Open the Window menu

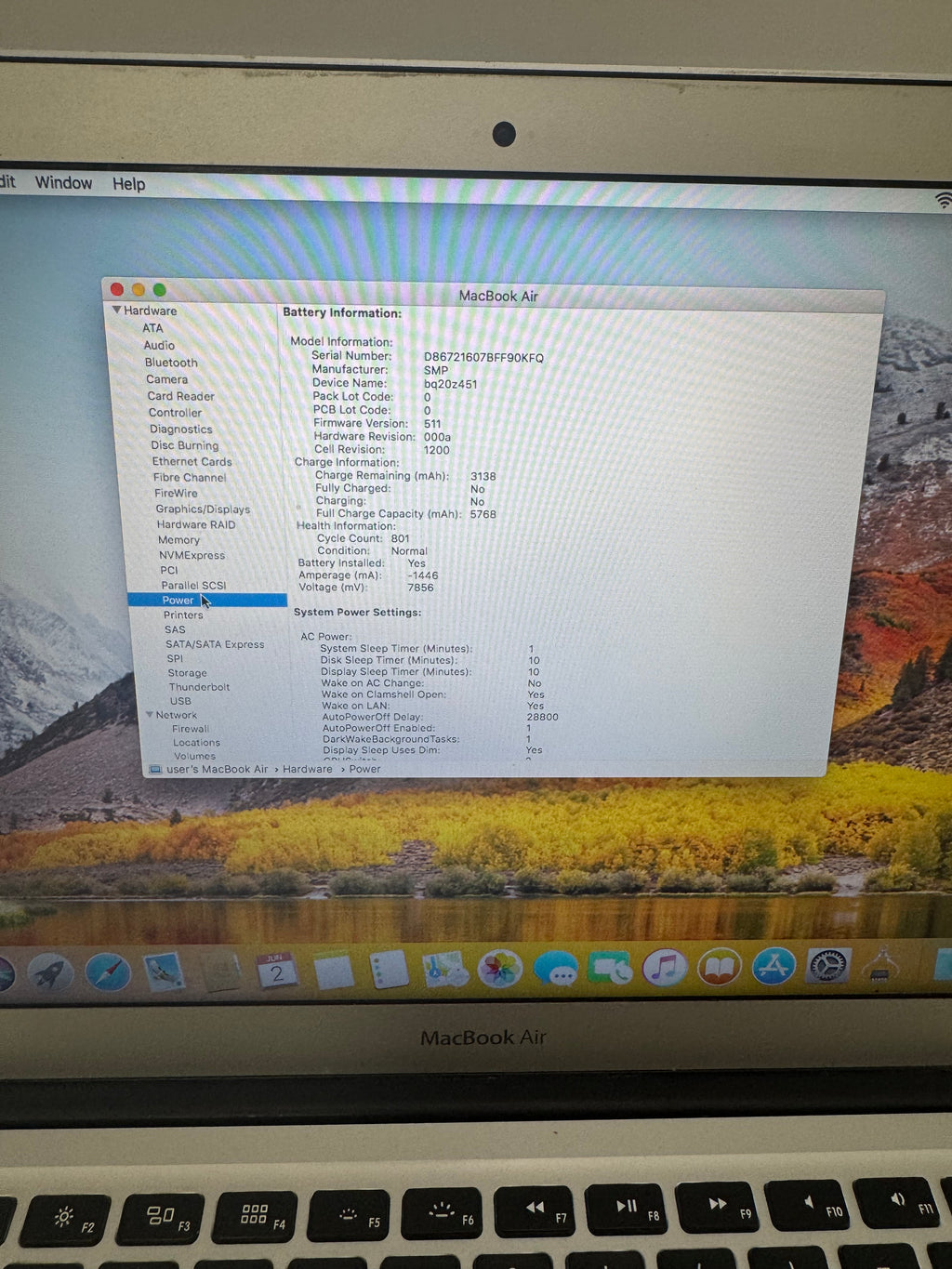(63, 182)
